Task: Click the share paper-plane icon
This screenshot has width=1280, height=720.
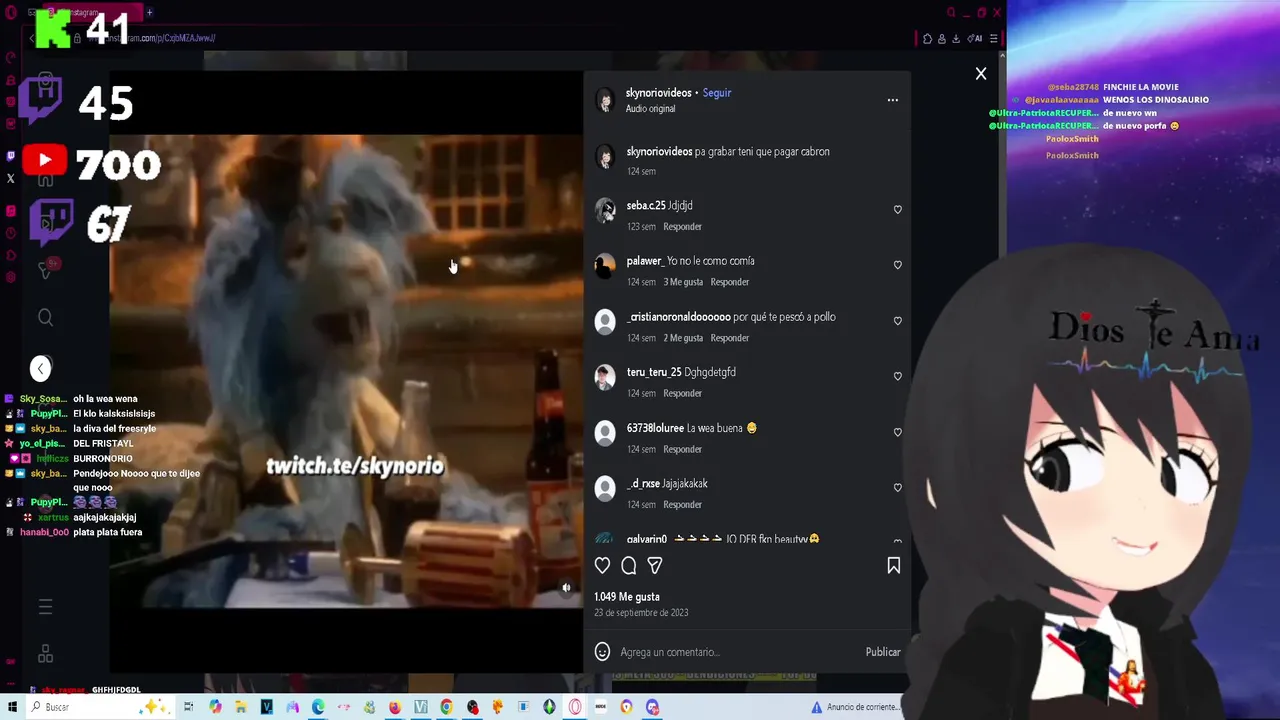Action: tap(655, 566)
